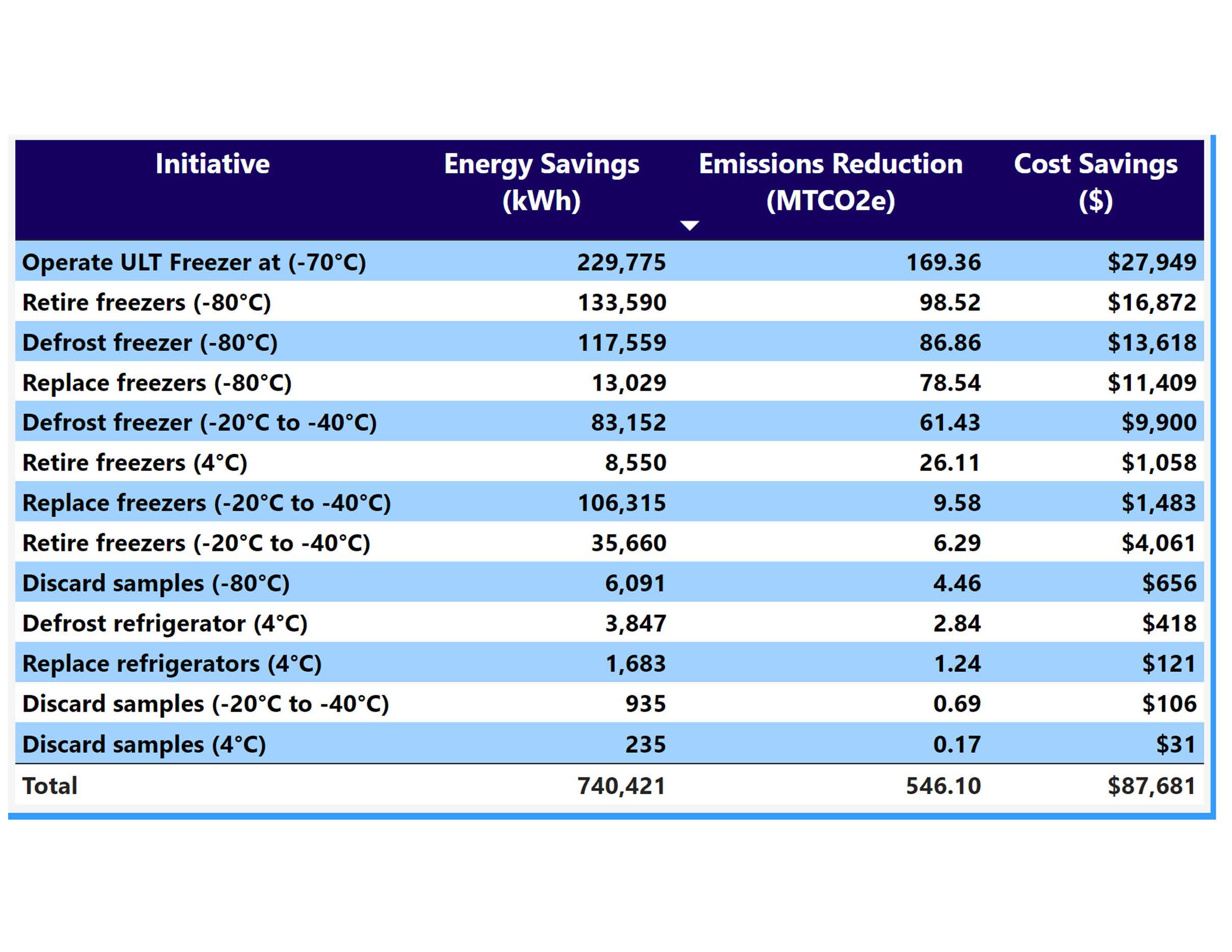Select Defrost freezer (-80°C) initiative
This screenshot has width=1232, height=952.
coord(150,343)
